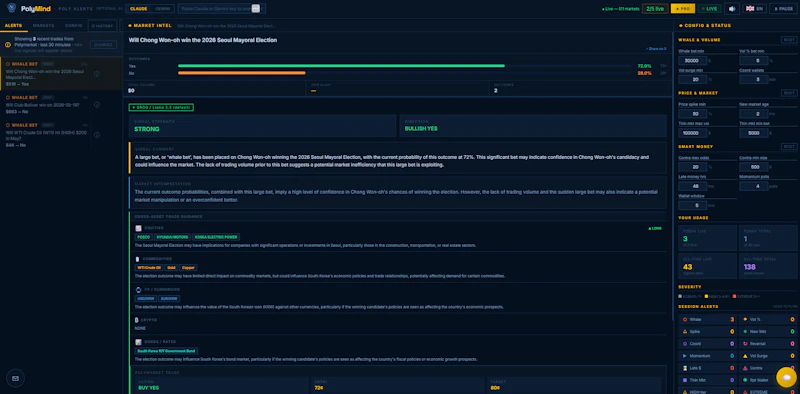Select Claude as the AI provider
The width and height of the screenshot is (800, 394).
139,9
